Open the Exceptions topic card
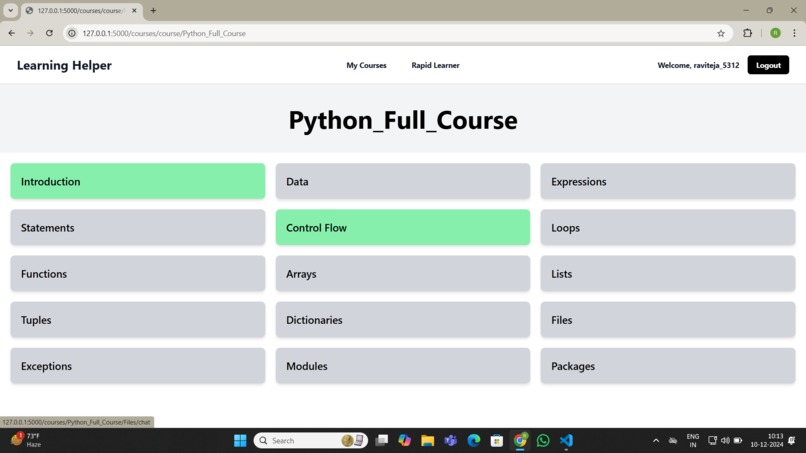The width and height of the screenshot is (806, 453). pyautogui.click(x=138, y=366)
